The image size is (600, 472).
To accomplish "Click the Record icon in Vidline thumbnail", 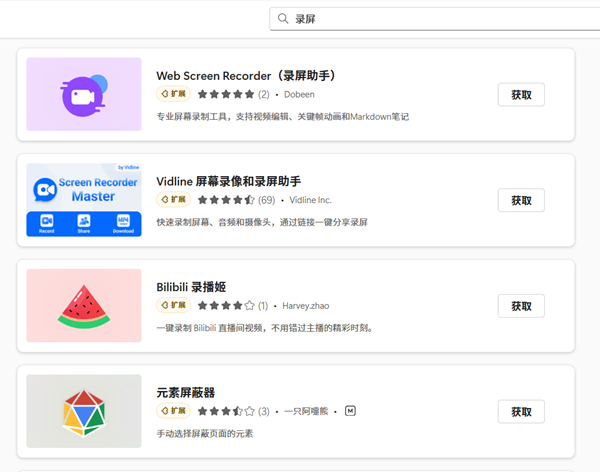I will click(46, 222).
